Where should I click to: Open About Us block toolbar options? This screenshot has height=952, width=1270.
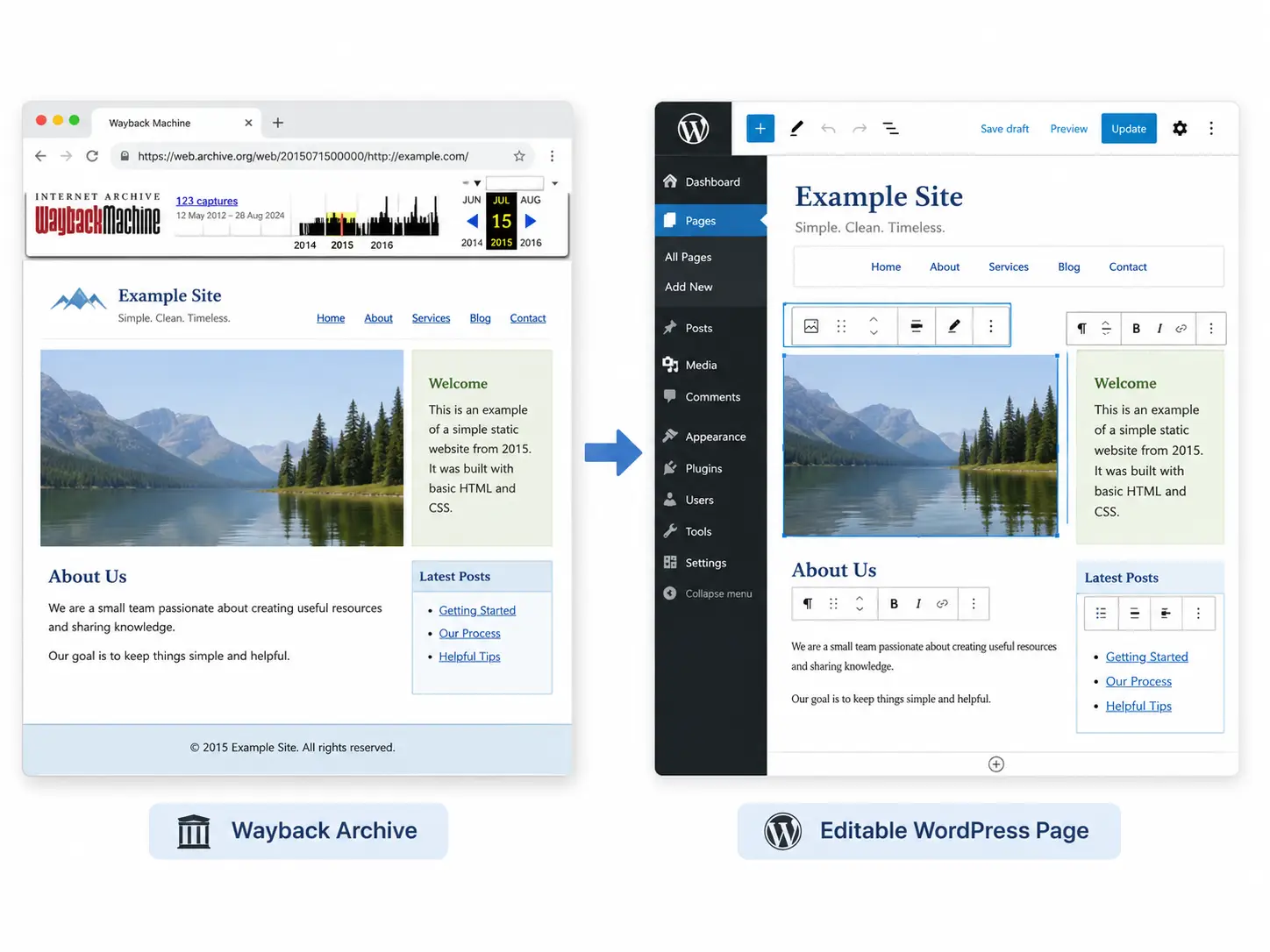point(973,603)
